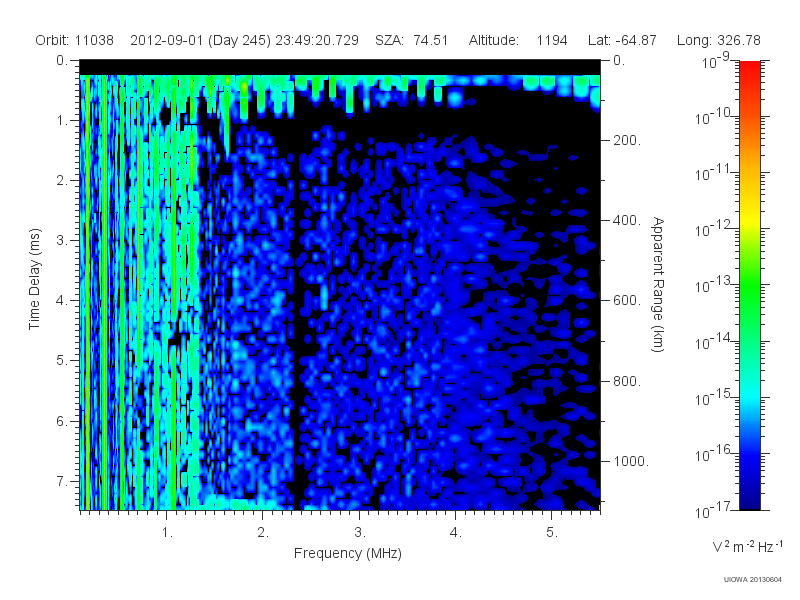Click the 'V² m⁻² Hz⁻¹' units label
This screenshot has width=800, height=600.
click(x=747, y=546)
